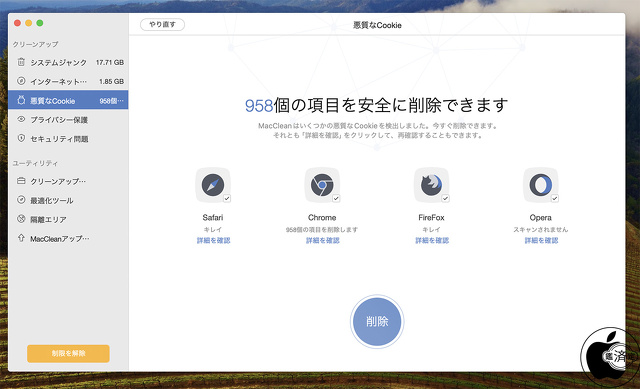Click the 隔離エリア icon
The image size is (640, 389).
click(21, 219)
